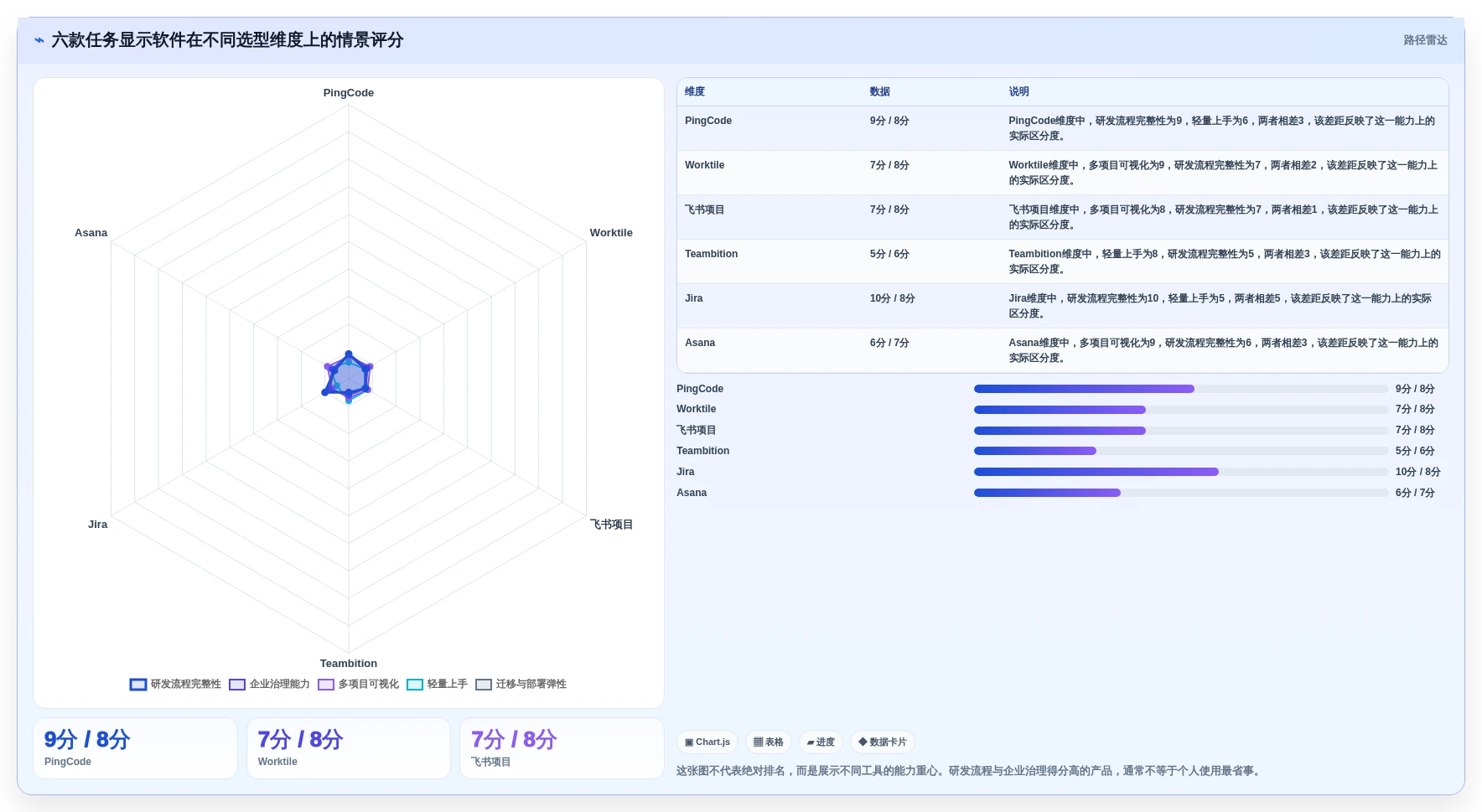Click the 说明 column header
1482x812 pixels.
pyautogui.click(x=1018, y=92)
